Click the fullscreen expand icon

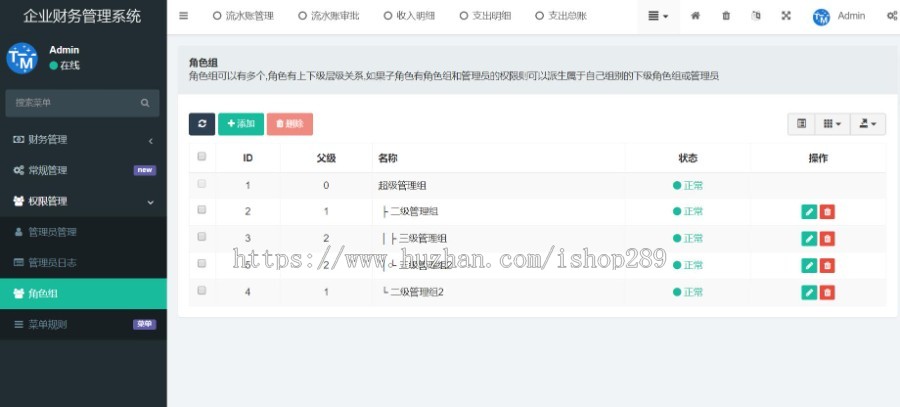click(x=786, y=16)
